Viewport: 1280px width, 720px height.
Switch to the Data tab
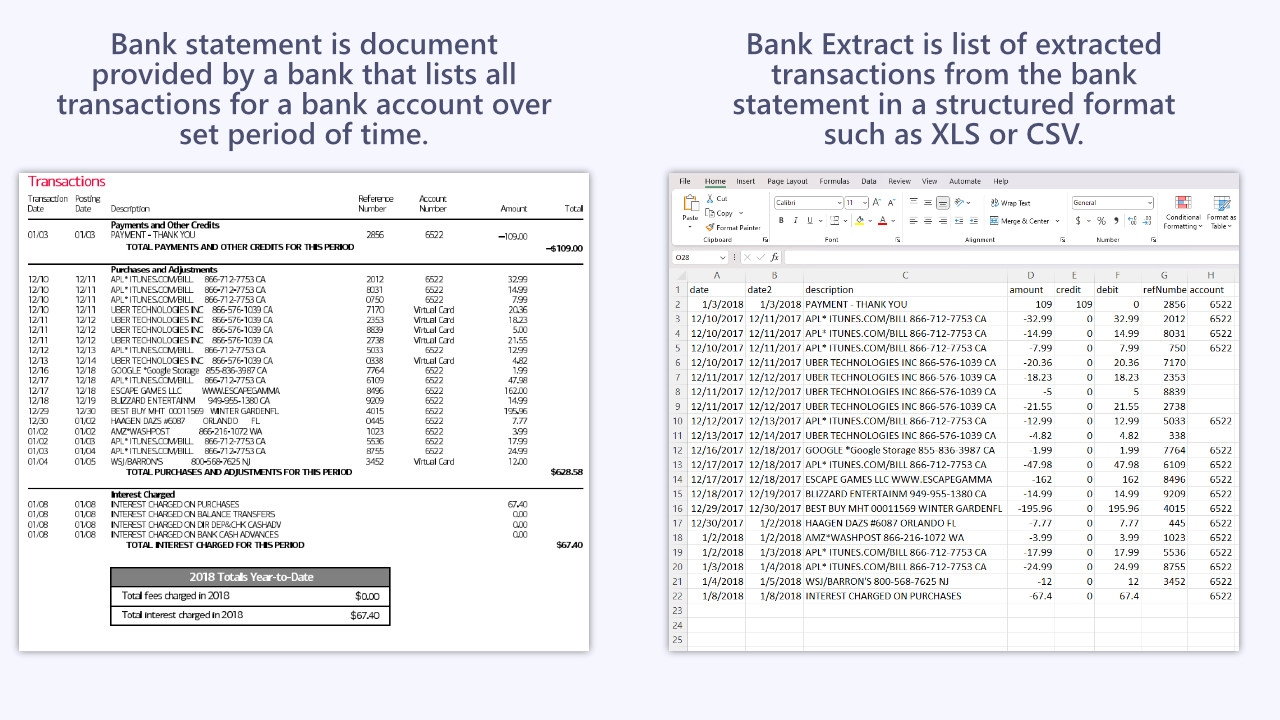point(868,181)
